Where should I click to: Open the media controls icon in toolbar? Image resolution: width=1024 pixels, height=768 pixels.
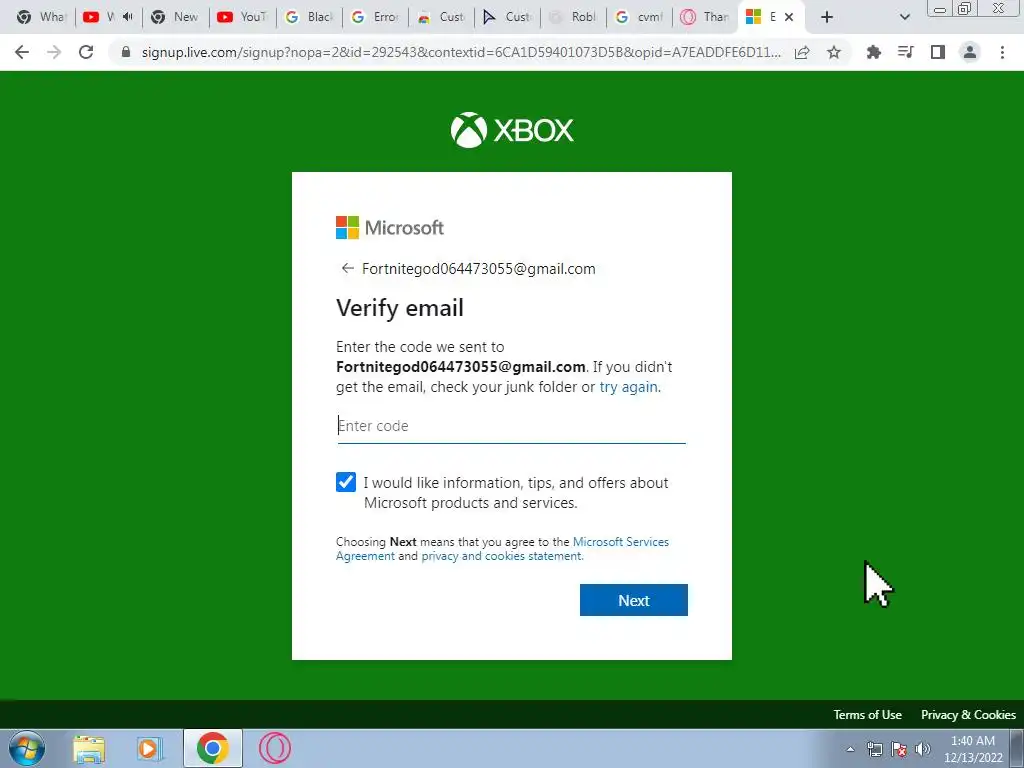906,52
